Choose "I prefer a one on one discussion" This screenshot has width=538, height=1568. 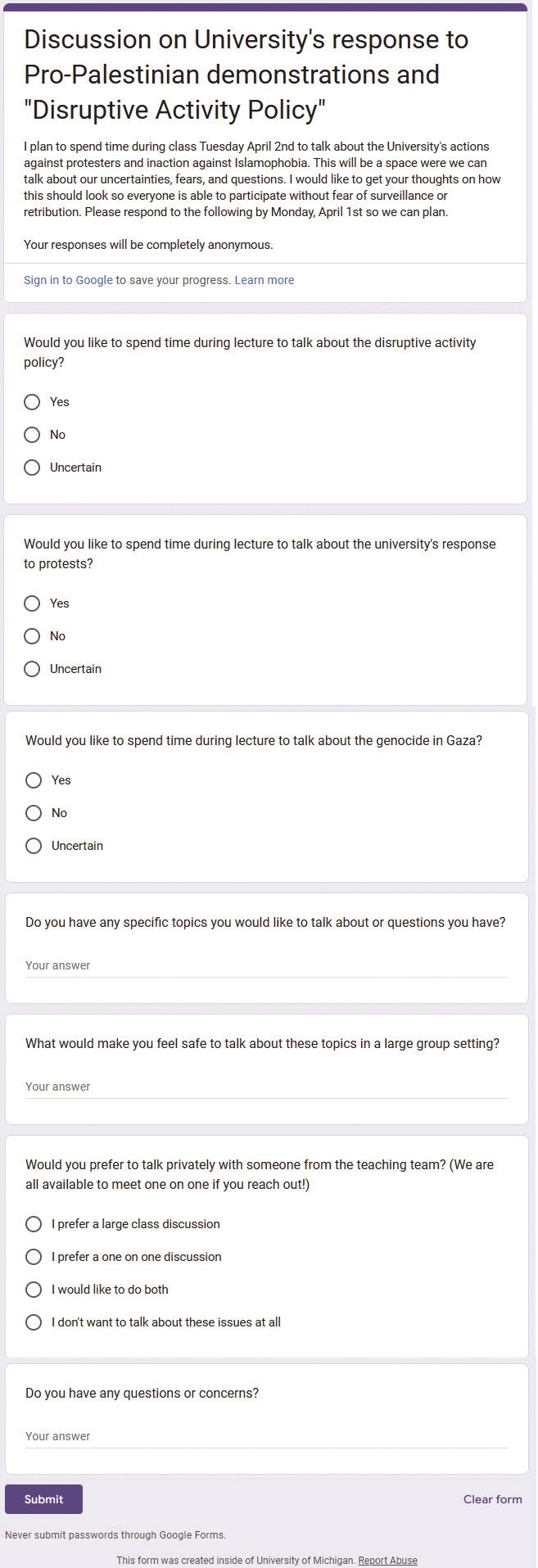tap(34, 1257)
